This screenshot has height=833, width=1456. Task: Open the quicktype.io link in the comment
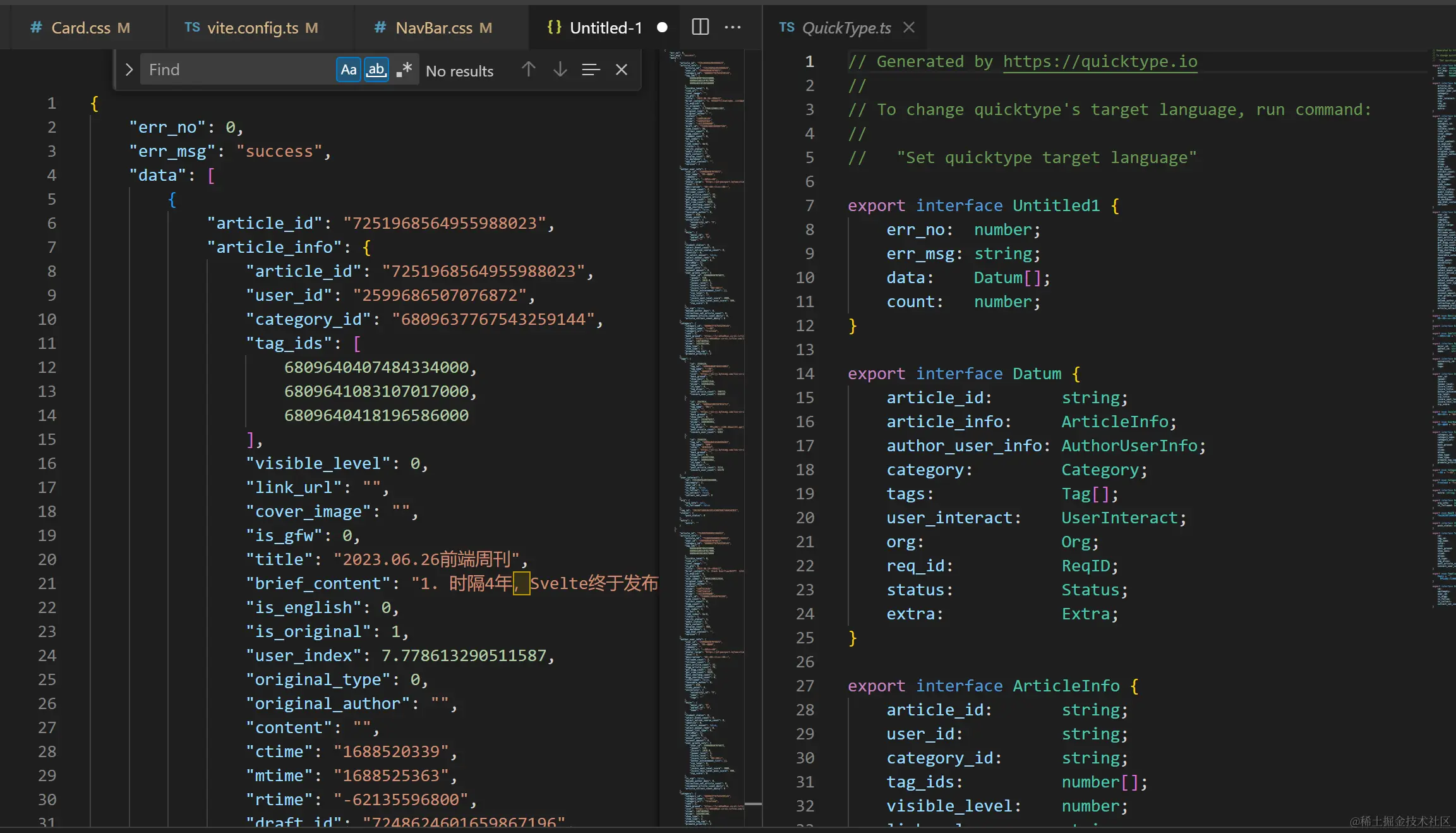point(1100,61)
